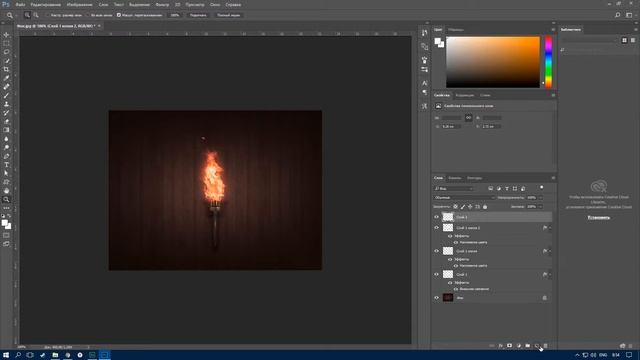Select the Clone Stamp tool
Image resolution: width=640 pixels, height=360 pixels.
pyautogui.click(x=6, y=104)
